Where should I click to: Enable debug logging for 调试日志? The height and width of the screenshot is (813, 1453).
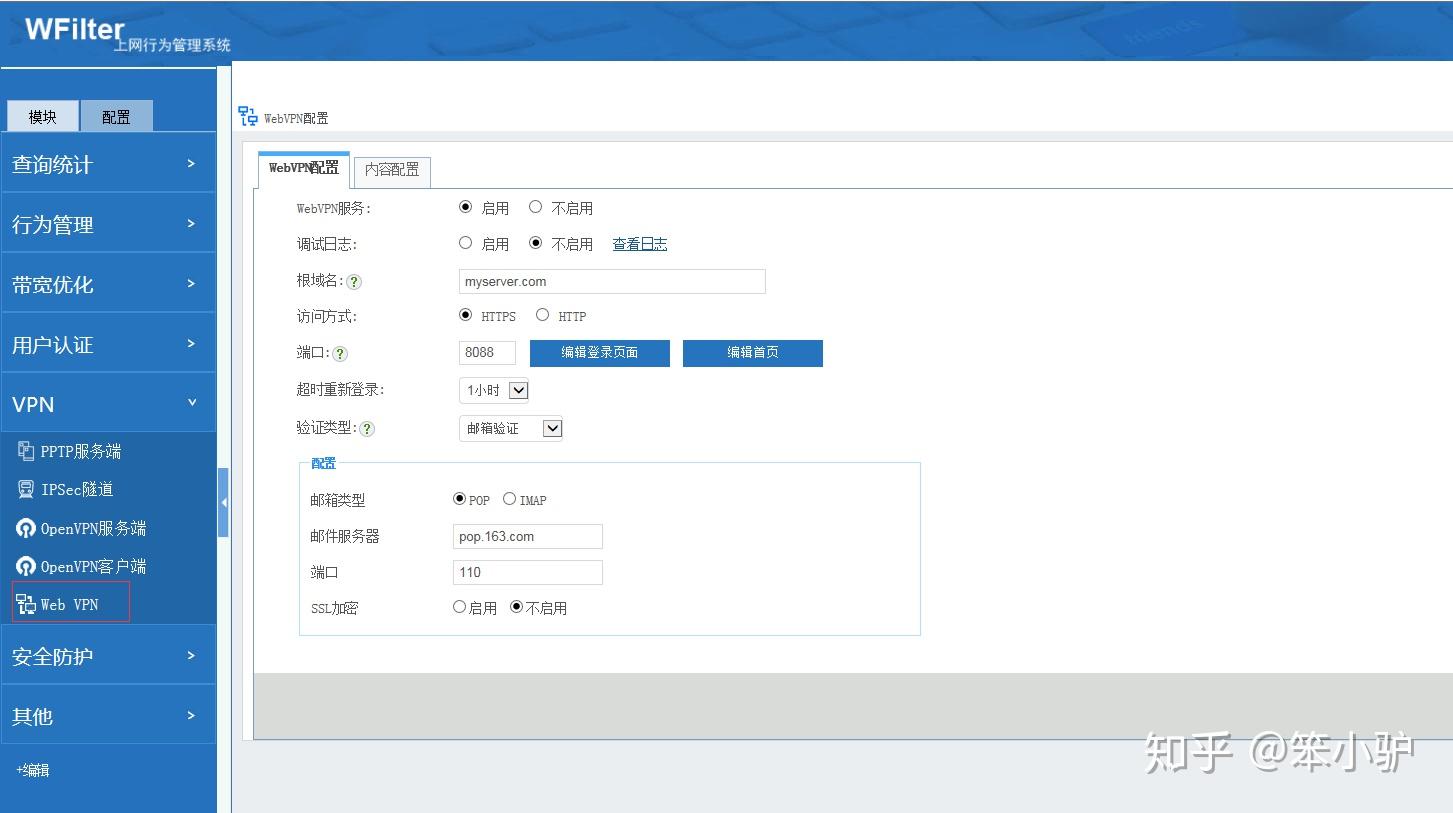[x=466, y=242]
